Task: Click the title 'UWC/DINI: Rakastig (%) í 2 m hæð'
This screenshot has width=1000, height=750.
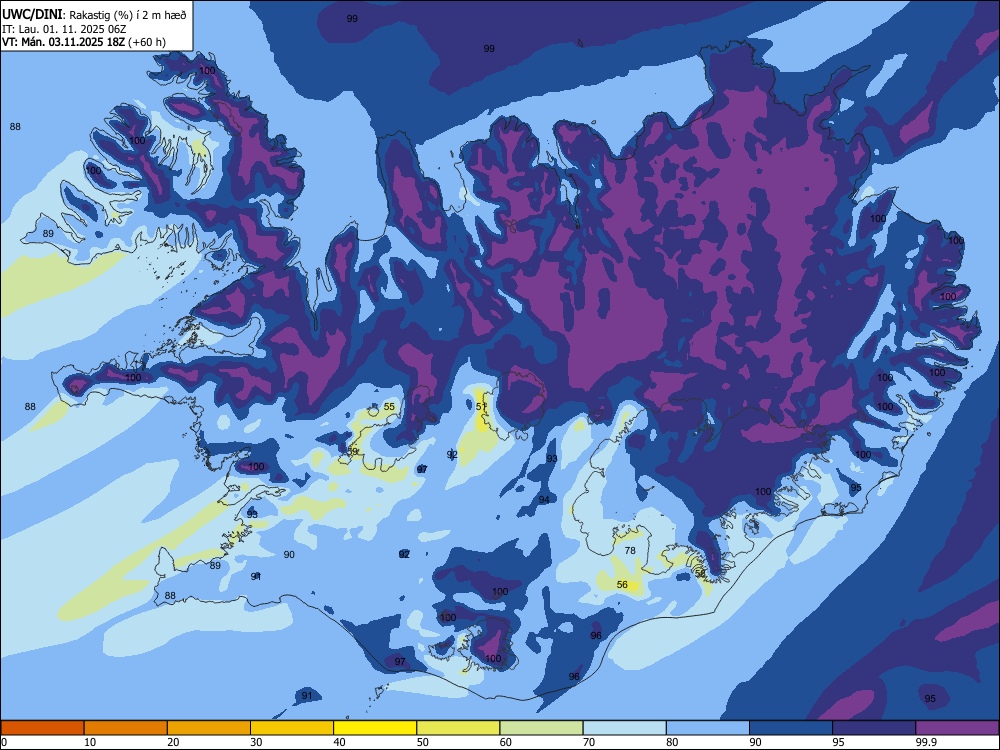Action: [94, 15]
